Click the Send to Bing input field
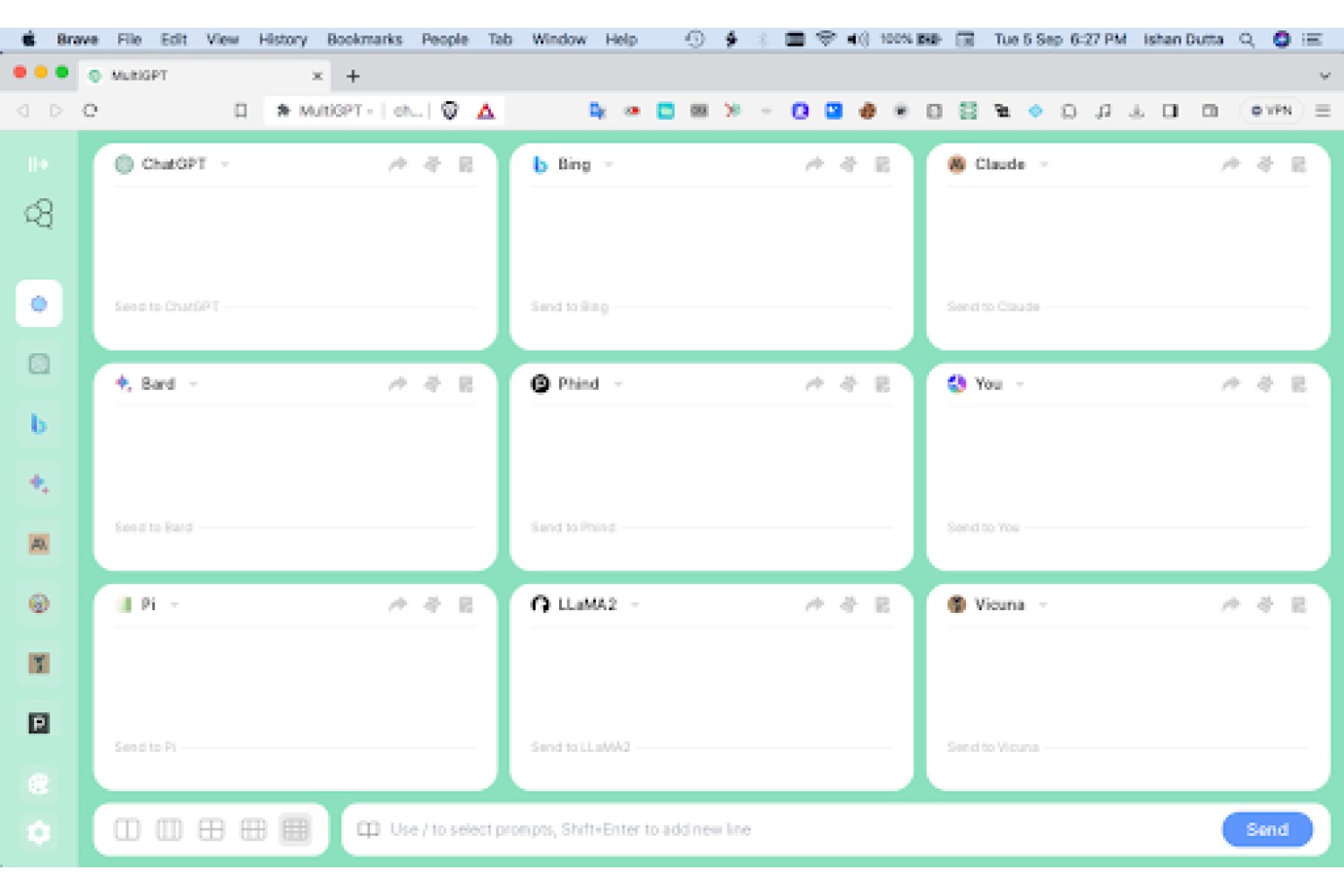The width and height of the screenshot is (1344, 896). 711,306
